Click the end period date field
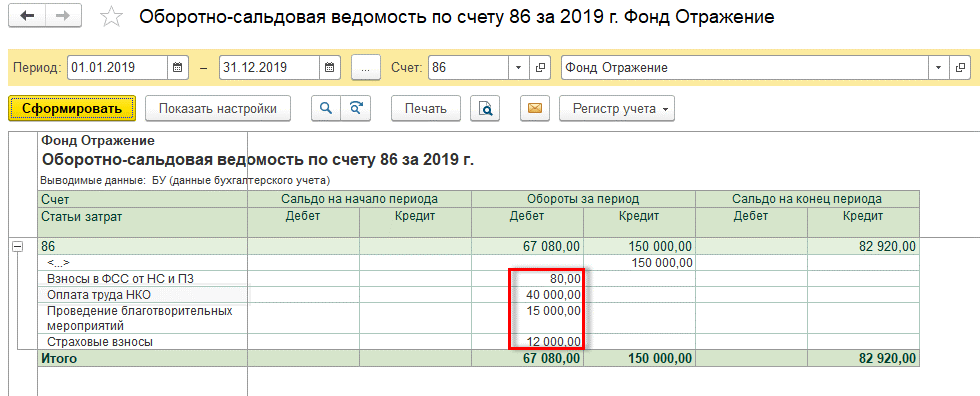Viewport: 980px width, 396px height. 270,67
